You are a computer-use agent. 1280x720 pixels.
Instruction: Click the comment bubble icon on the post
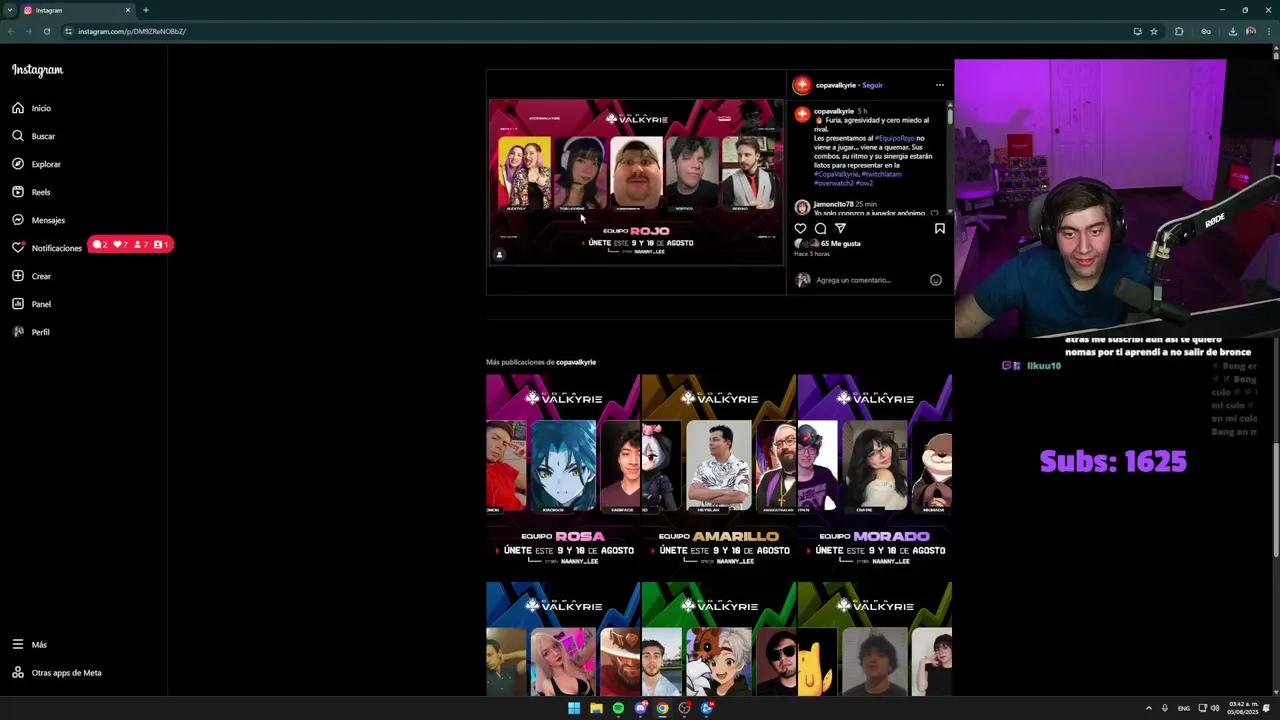click(x=820, y=229)
